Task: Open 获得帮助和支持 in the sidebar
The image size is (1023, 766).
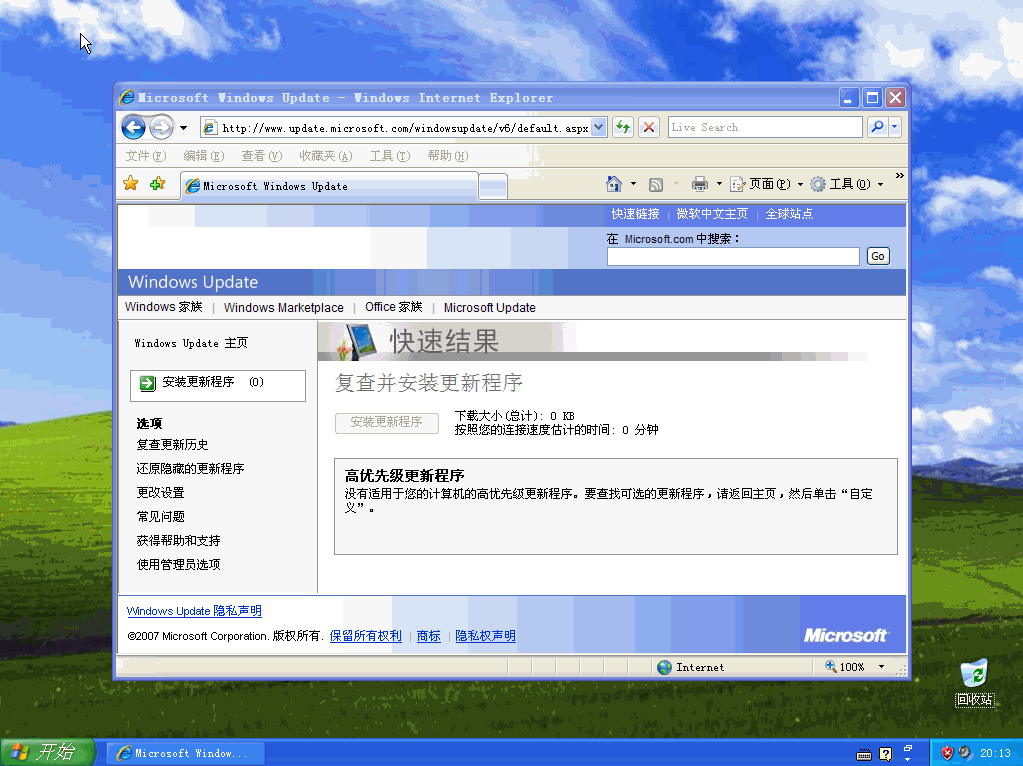Action: pyautogui.click(x=178, y=541)
